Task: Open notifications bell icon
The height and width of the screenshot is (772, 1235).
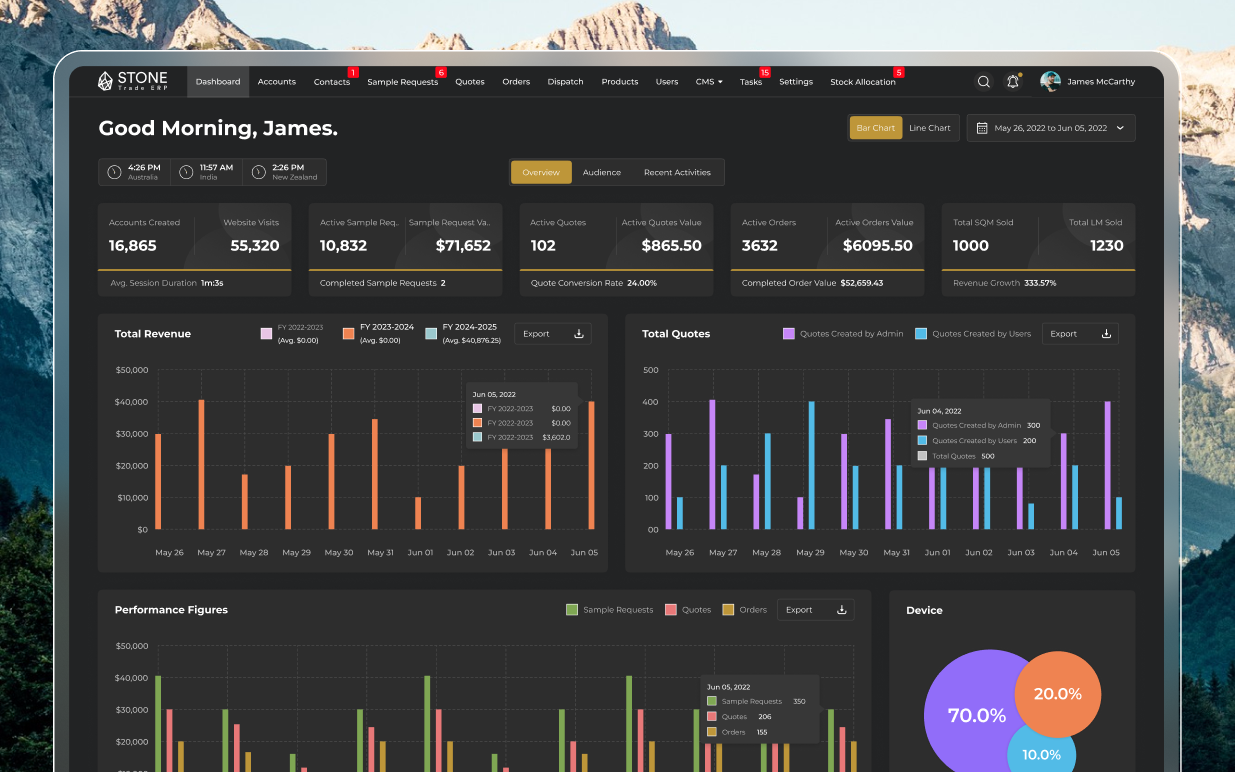Action: (1013, 82)
